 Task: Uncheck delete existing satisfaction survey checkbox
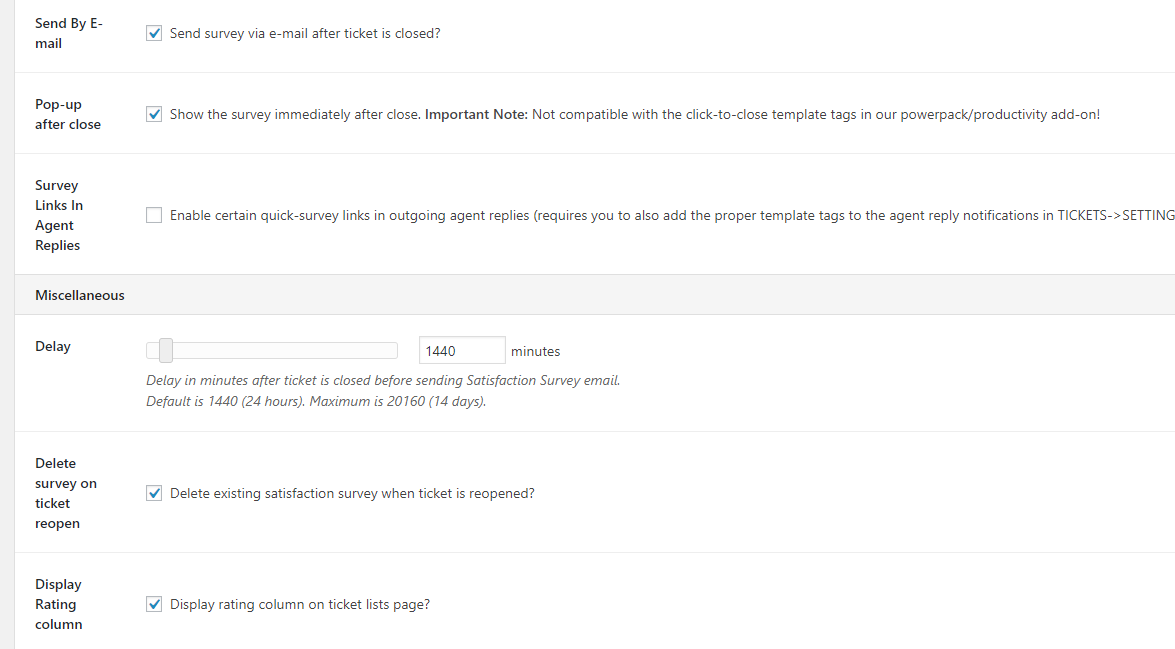154,493
